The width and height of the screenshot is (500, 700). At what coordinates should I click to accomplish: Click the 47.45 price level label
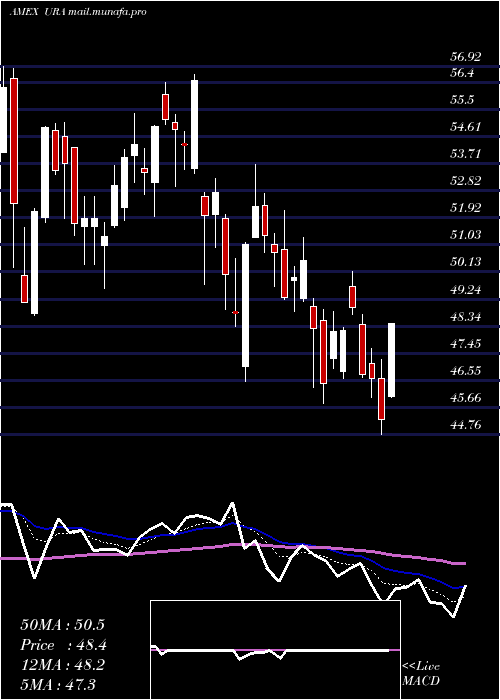click(466, 344)
